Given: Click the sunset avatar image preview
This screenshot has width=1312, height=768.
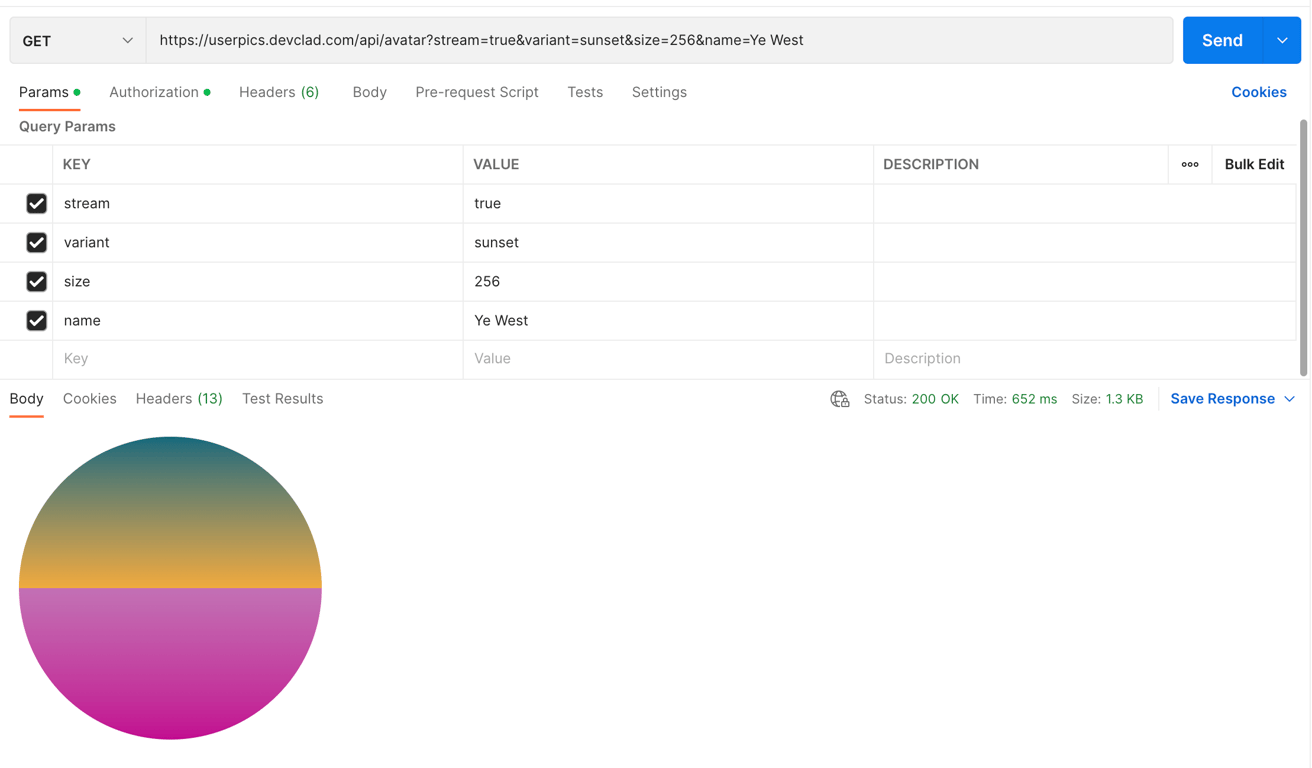Looking at the screenshot, I should coord(170,588).
